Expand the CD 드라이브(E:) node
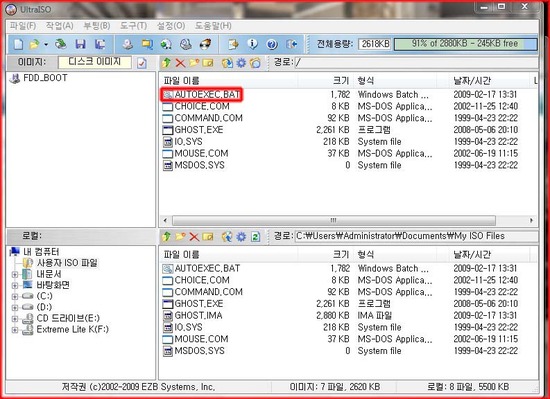 click(15, 319)
